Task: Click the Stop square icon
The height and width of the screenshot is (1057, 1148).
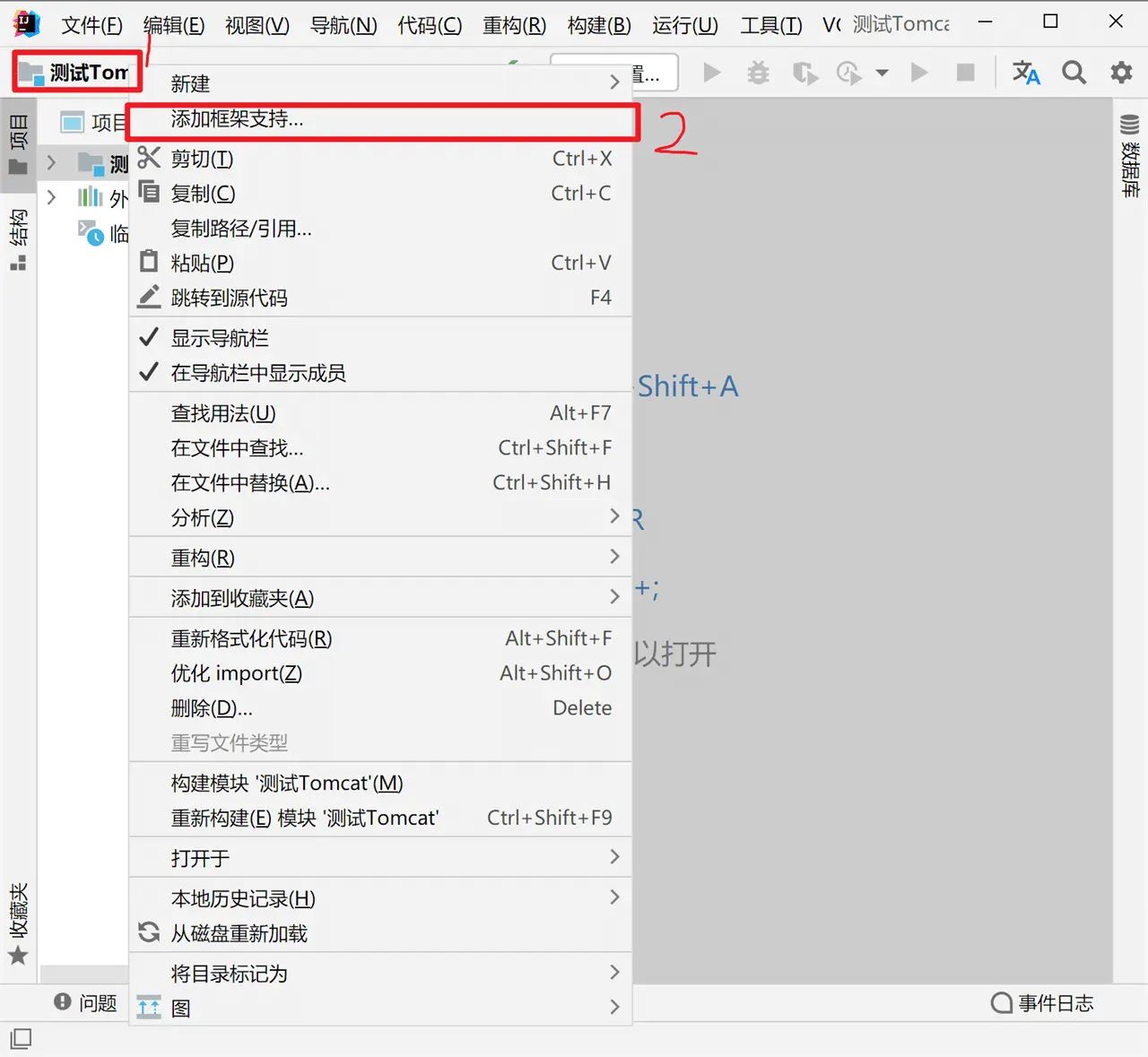Action: click(965, 73)
